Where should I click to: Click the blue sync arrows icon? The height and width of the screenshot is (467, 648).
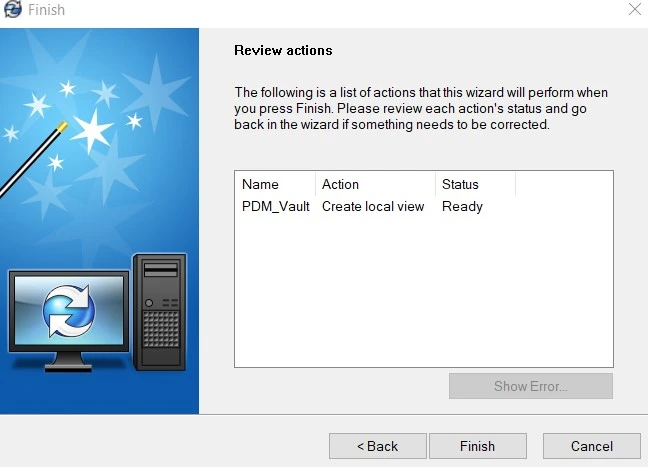coord(68,311)
